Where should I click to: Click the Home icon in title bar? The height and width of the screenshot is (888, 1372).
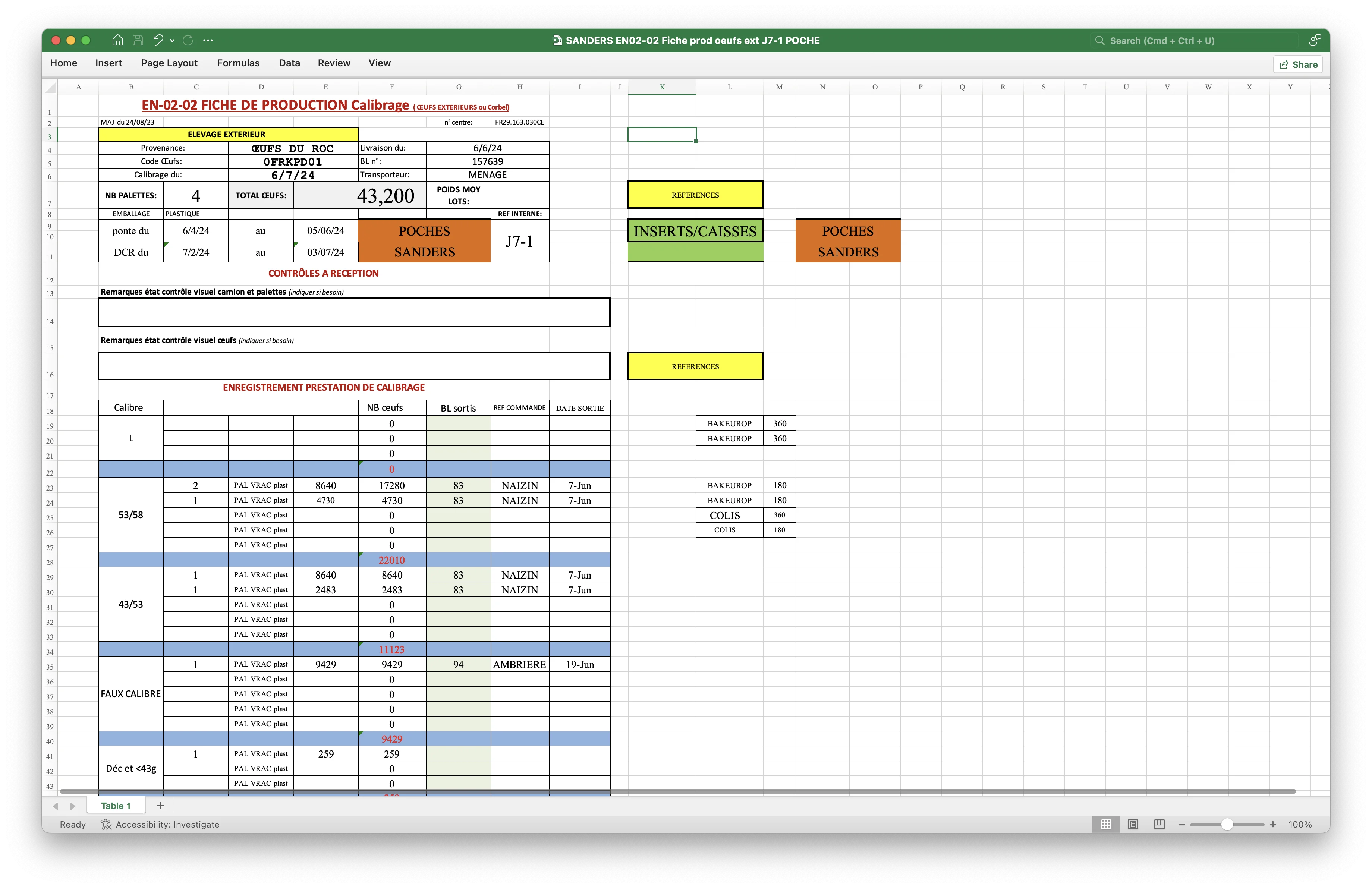[117, 40]
